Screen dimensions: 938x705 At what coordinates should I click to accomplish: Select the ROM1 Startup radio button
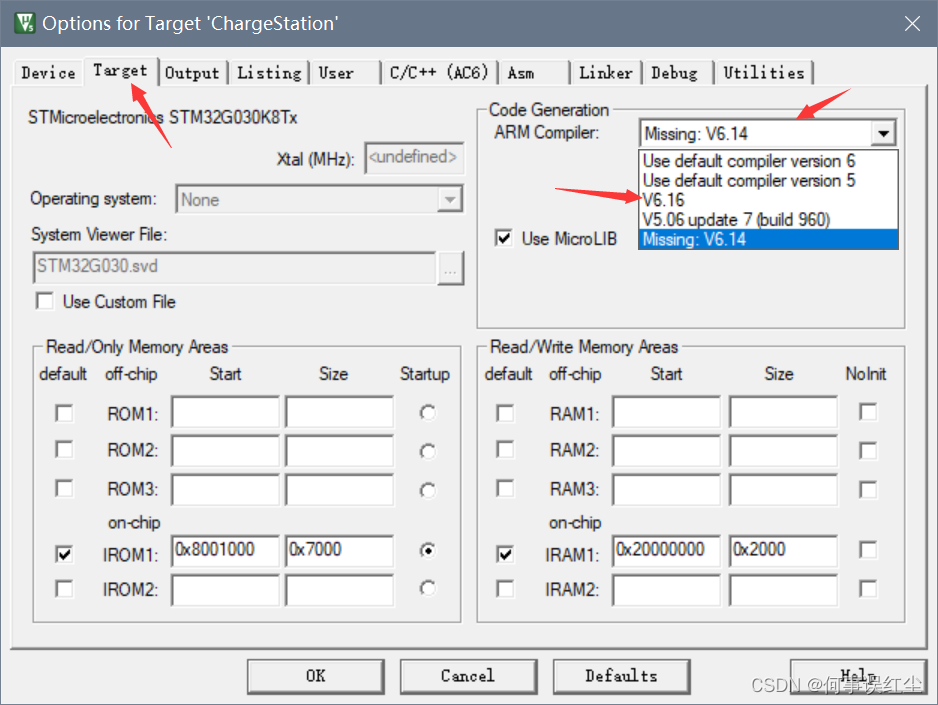click(427, 413)
